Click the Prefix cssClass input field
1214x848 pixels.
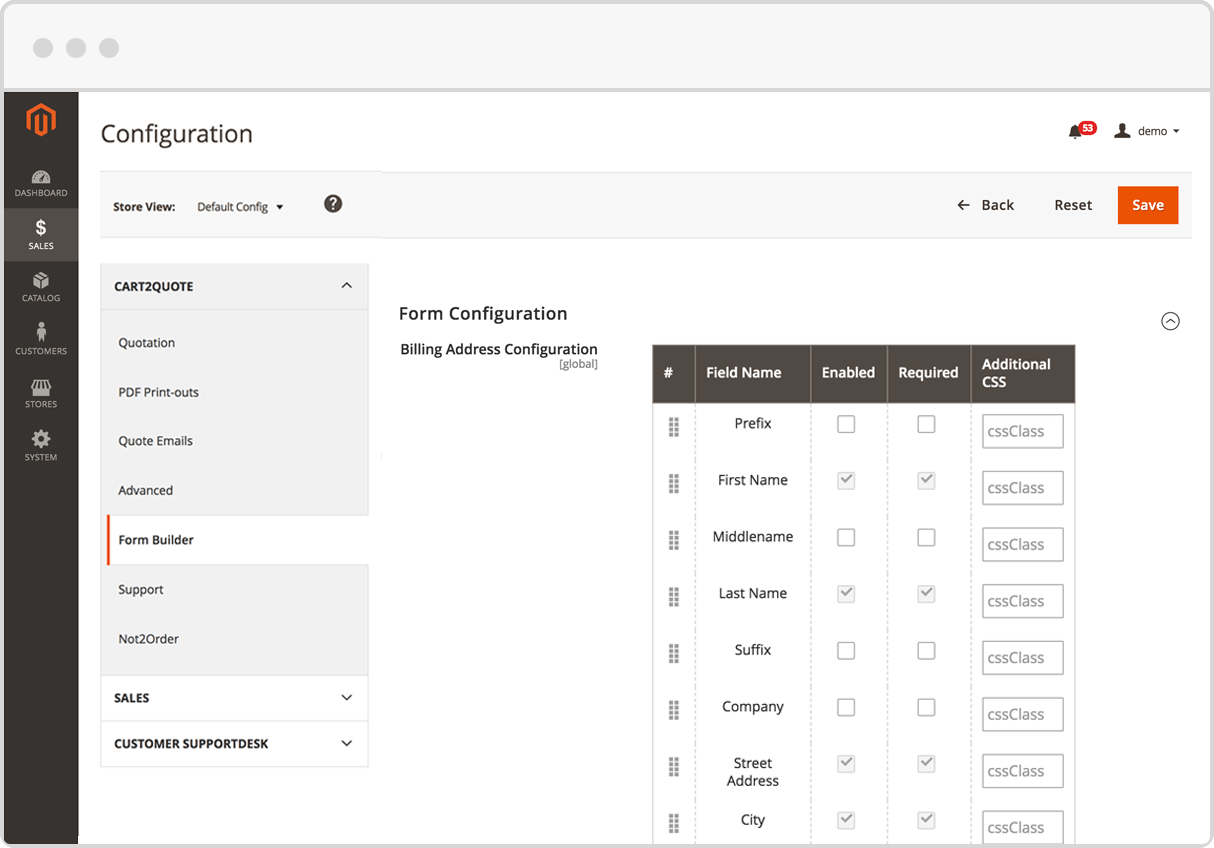click(x=1022, y=432)
